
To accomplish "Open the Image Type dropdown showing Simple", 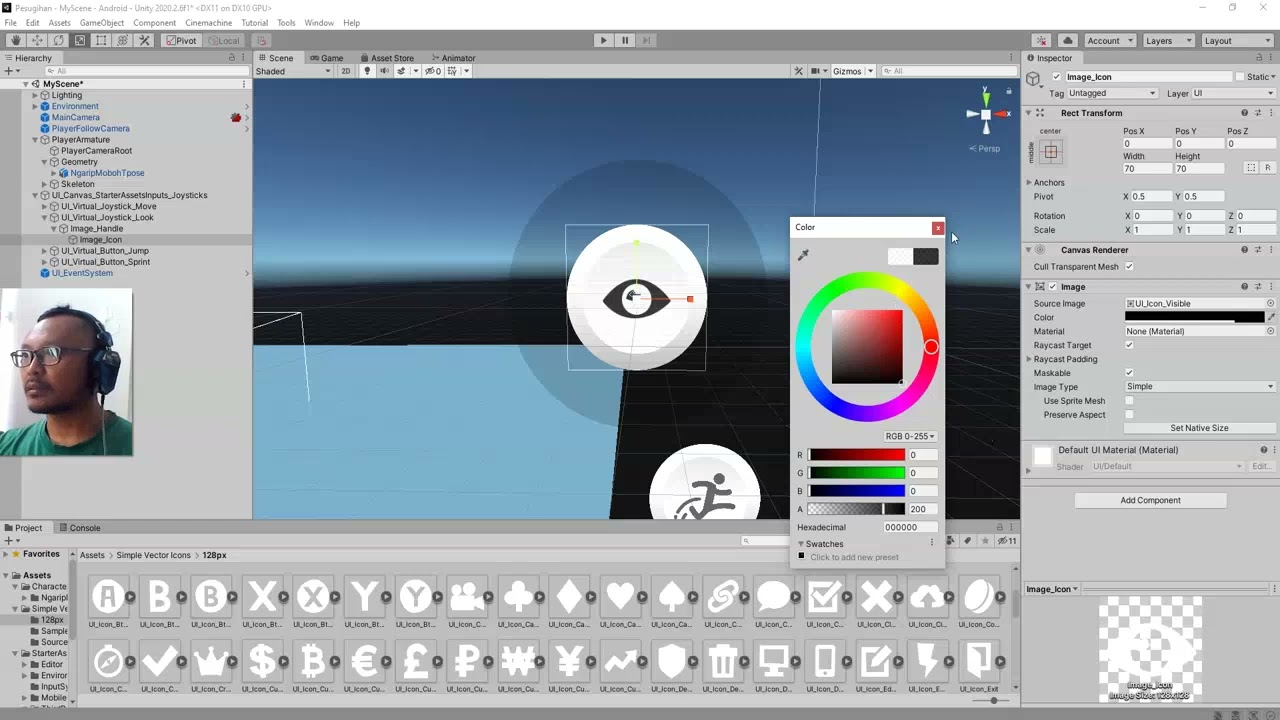I will click(1200, 387).
